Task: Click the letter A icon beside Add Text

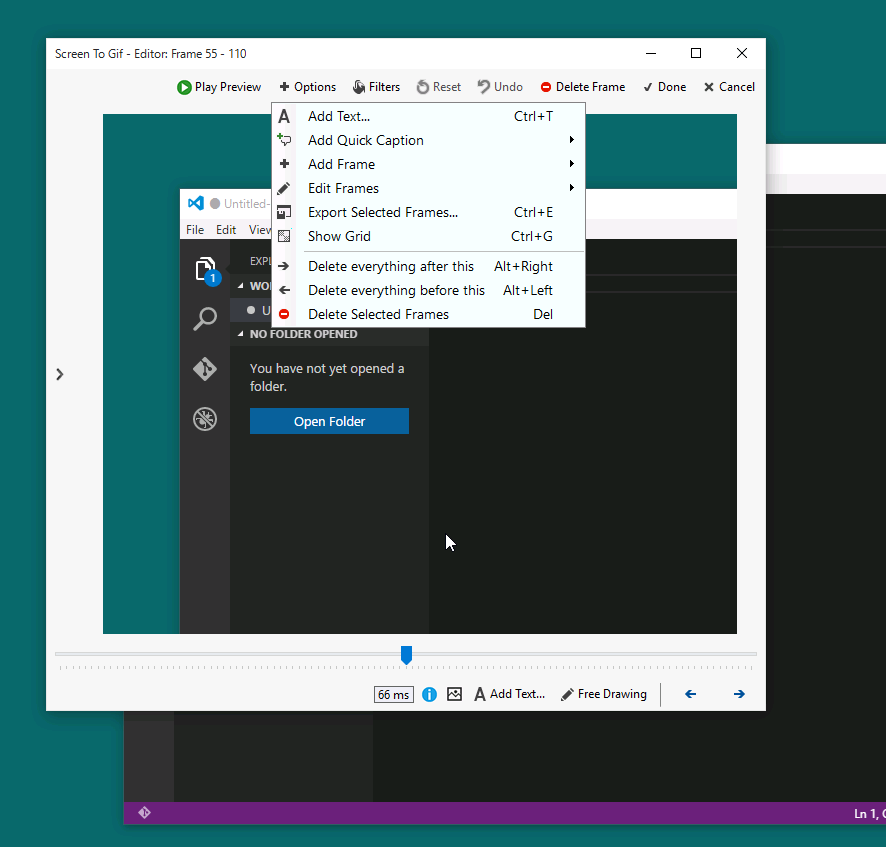Action: pyautogui.click(x=284, y=116)
